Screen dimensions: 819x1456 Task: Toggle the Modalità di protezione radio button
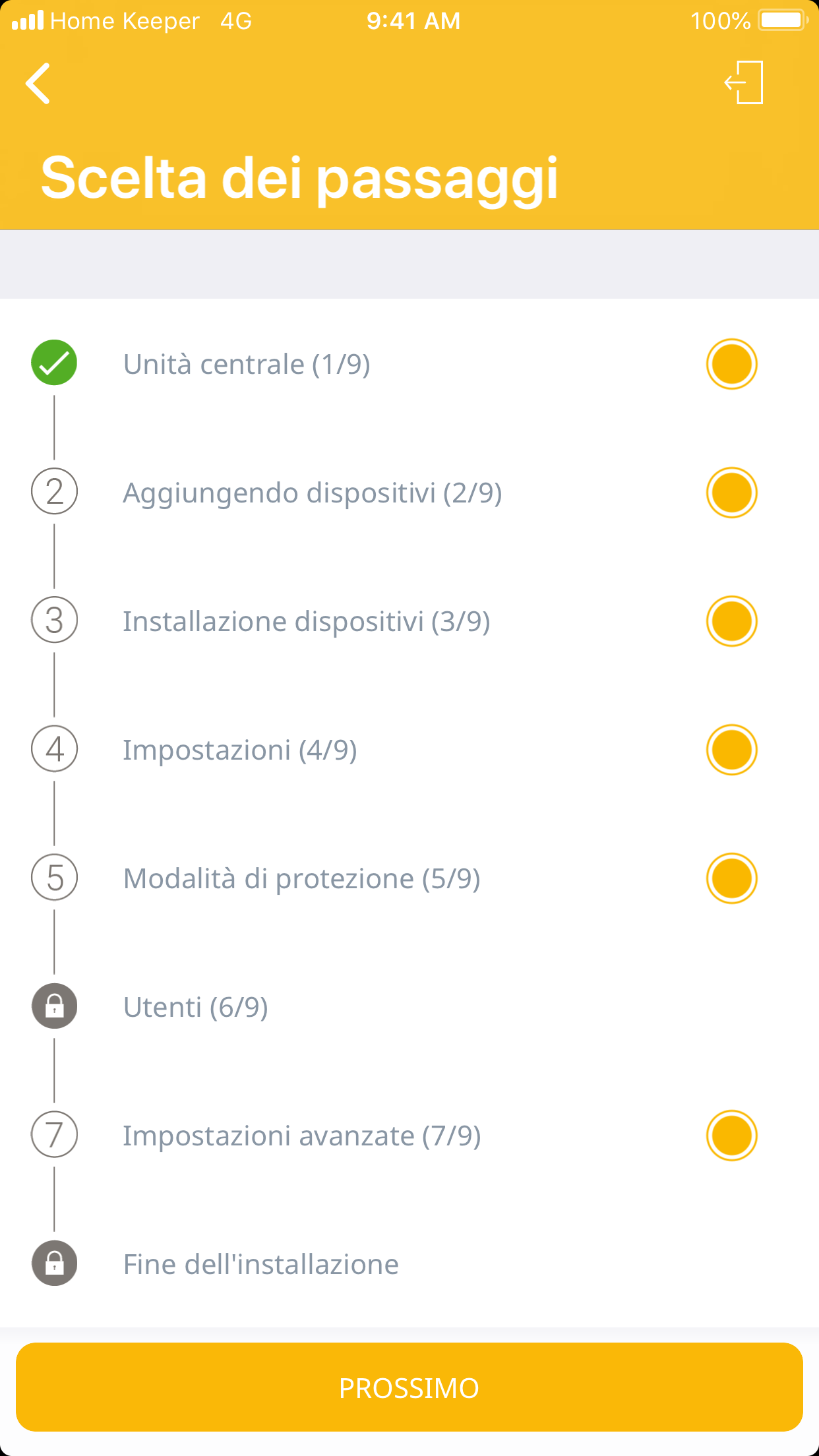click(731, 878)
